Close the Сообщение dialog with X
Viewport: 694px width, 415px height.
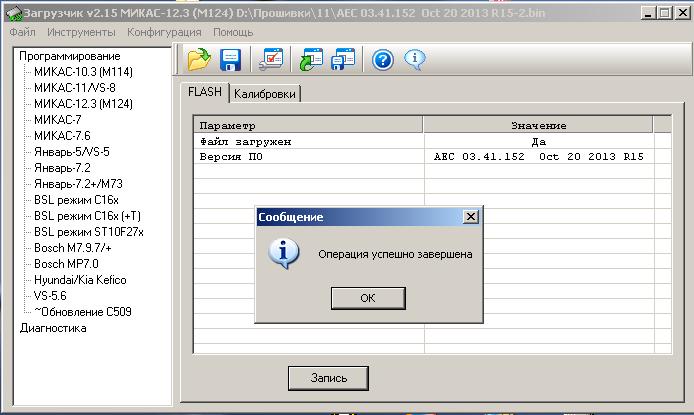tap(470, 217)
